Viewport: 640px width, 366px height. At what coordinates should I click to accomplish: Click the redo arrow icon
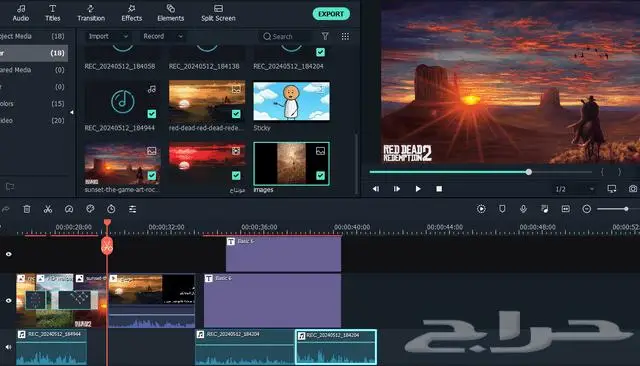click(5, 209)
